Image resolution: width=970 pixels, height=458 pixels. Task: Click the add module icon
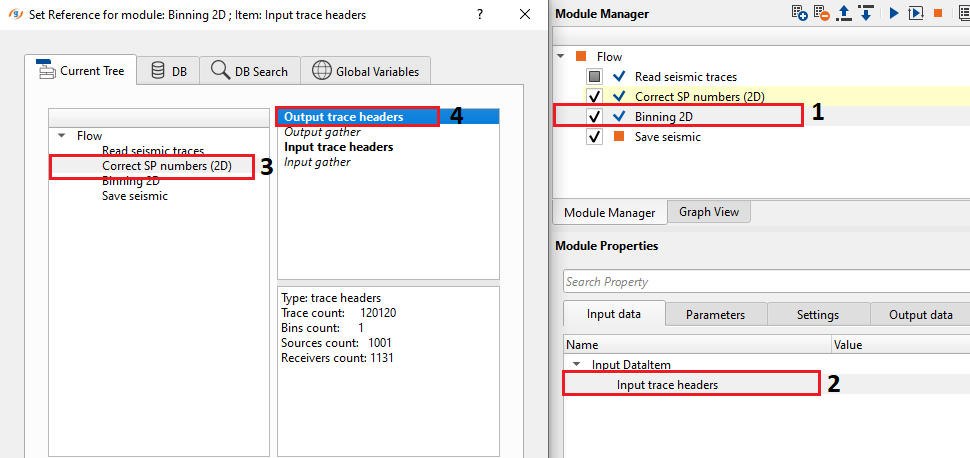pyautogui.click(x=799, y=13)
